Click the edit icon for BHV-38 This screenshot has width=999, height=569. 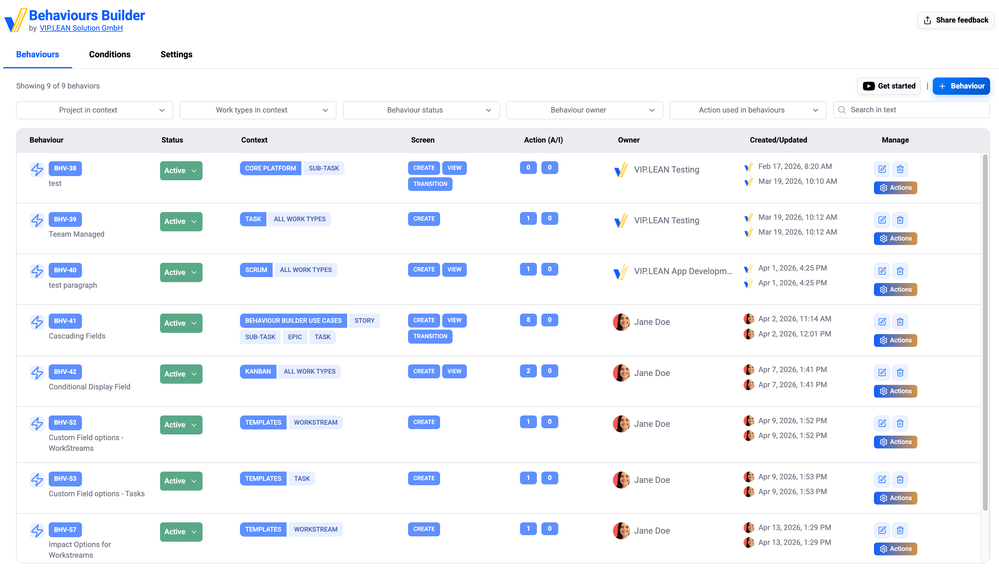click(x=882, y=169)
